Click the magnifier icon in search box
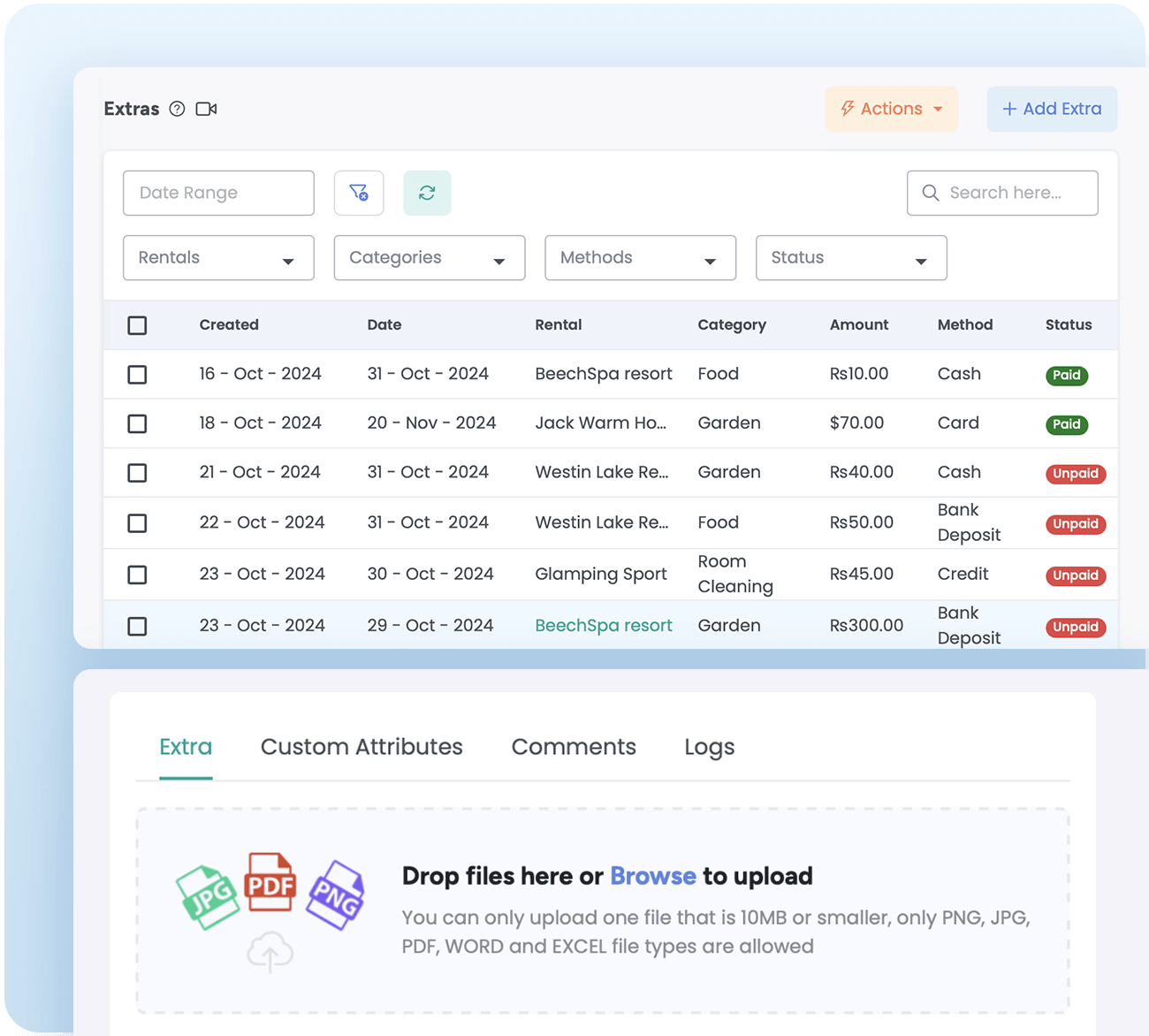The height and width of the screenshot is (1036, 1149). point(930,193)
